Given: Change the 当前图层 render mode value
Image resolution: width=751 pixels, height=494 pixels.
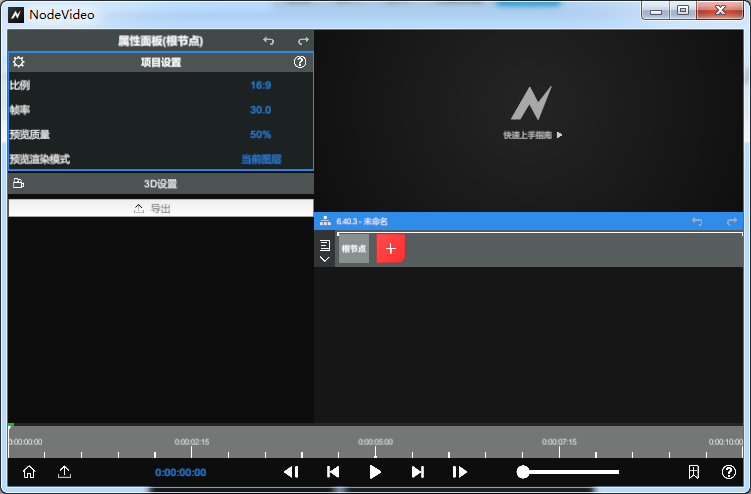Looking at the screenshot, I should click(x=261, y=159).
